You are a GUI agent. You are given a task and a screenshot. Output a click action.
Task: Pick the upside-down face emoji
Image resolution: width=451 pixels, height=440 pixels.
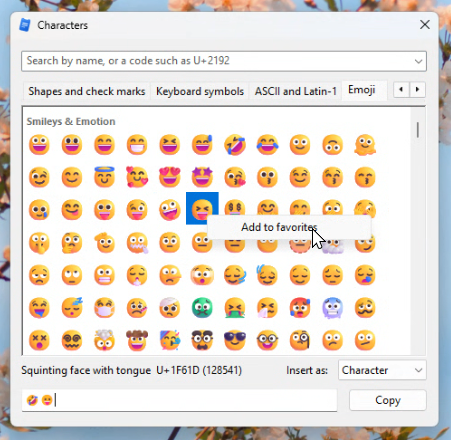point(333,145)
